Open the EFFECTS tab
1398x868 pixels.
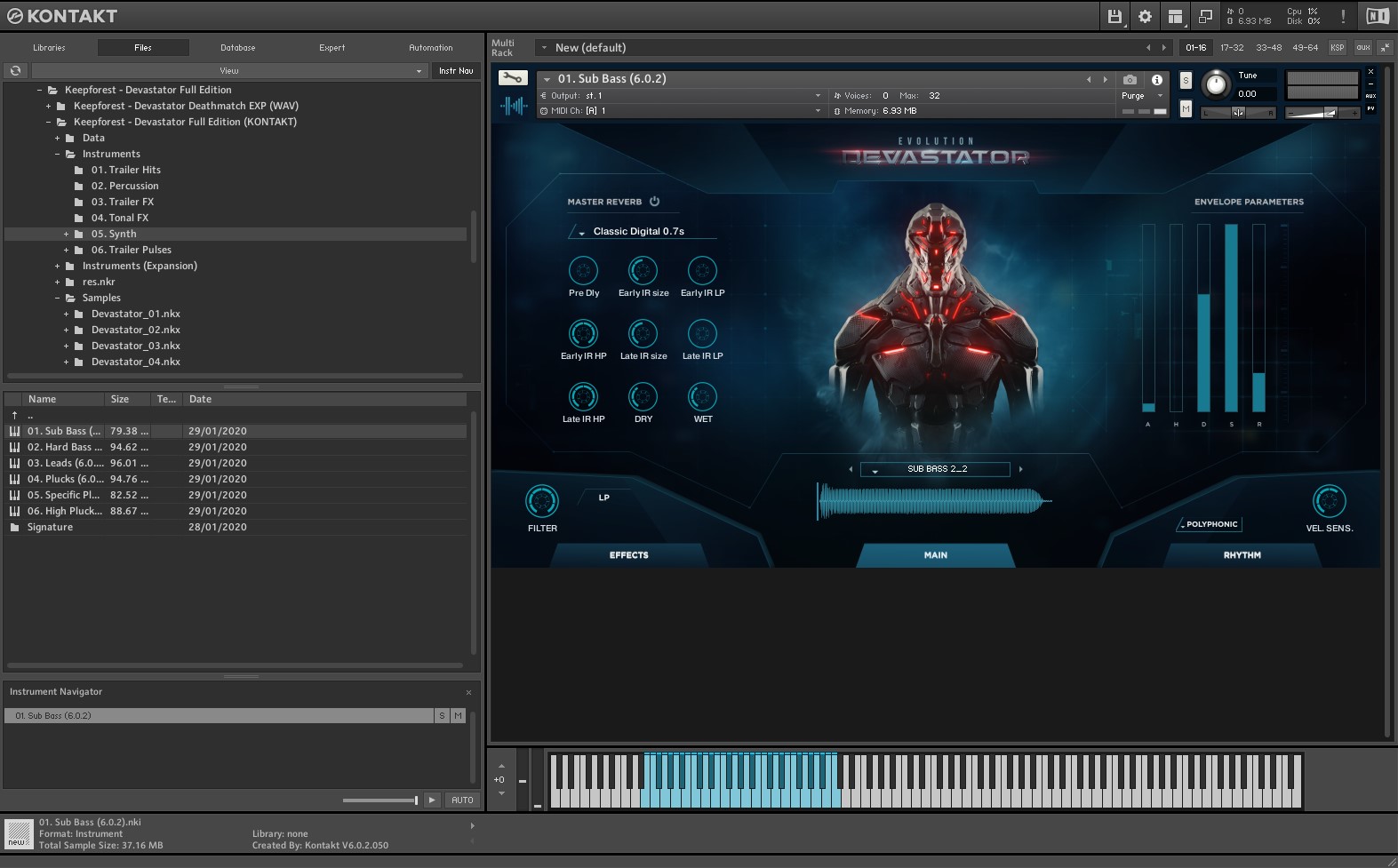click(x=629, y=555)
